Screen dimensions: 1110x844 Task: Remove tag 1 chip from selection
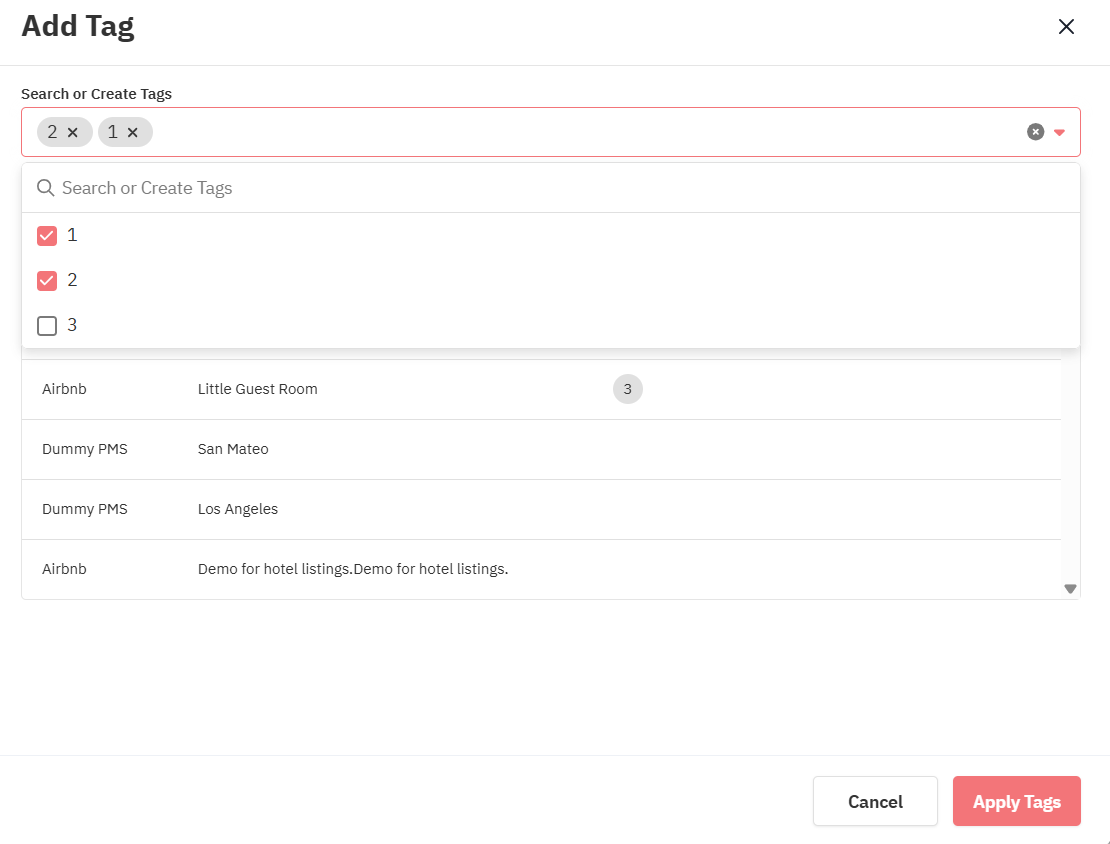click(133, 132)
